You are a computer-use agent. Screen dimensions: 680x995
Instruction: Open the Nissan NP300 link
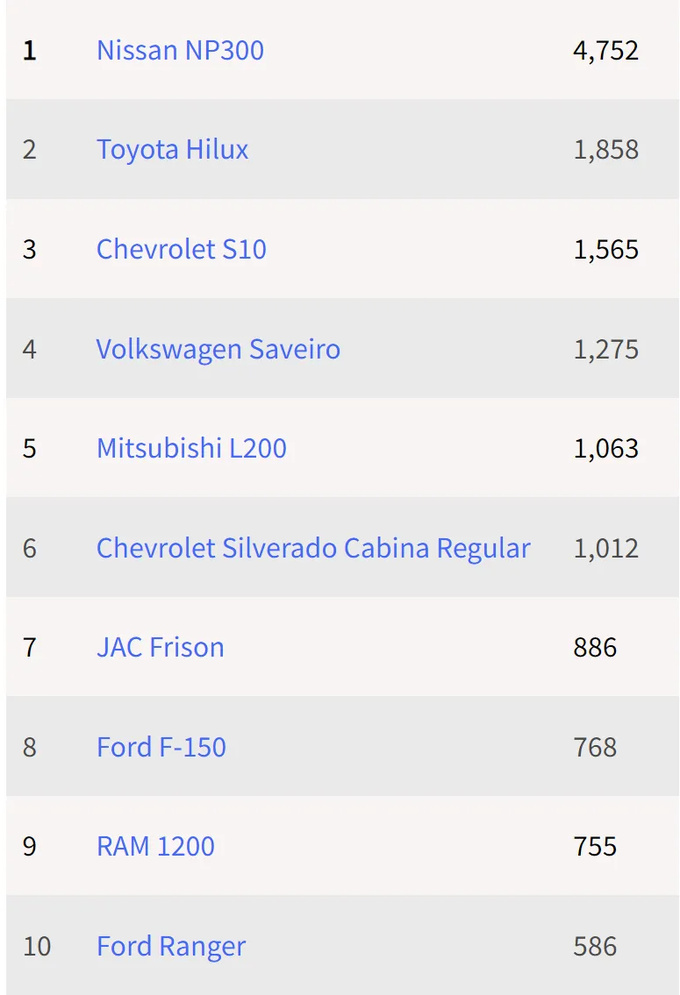180,50
